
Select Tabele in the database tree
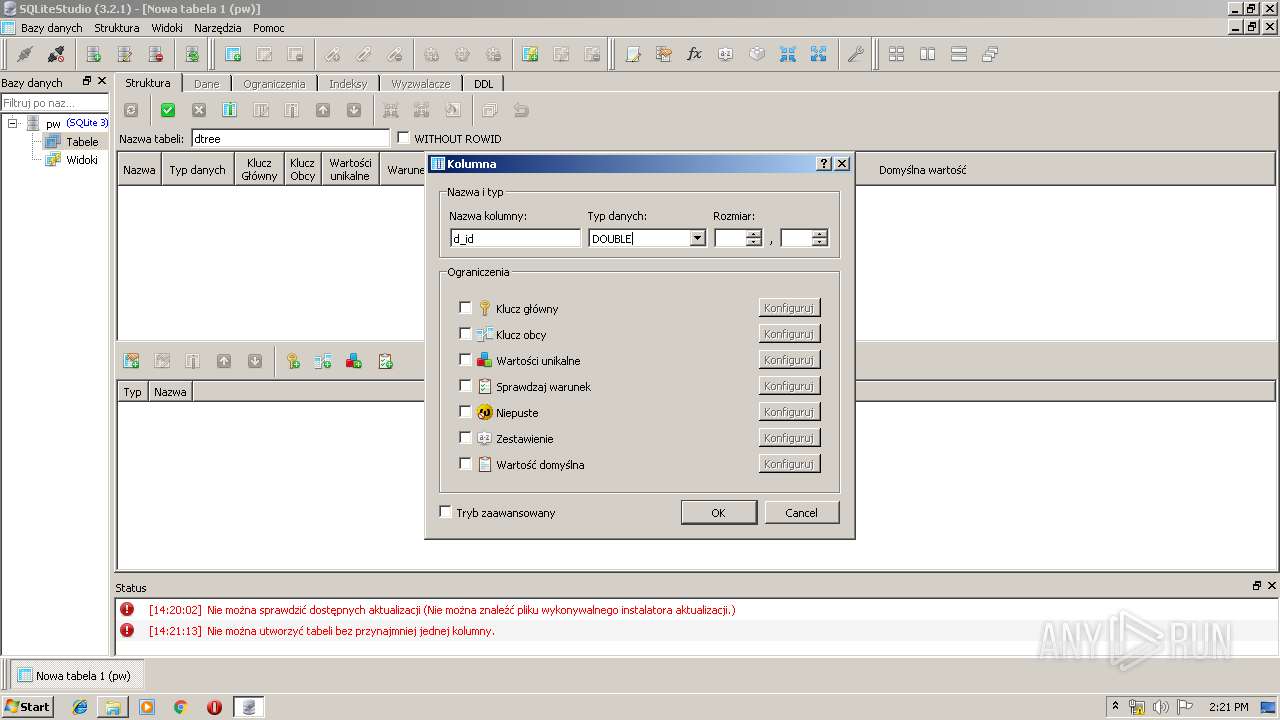click(82, 141)
